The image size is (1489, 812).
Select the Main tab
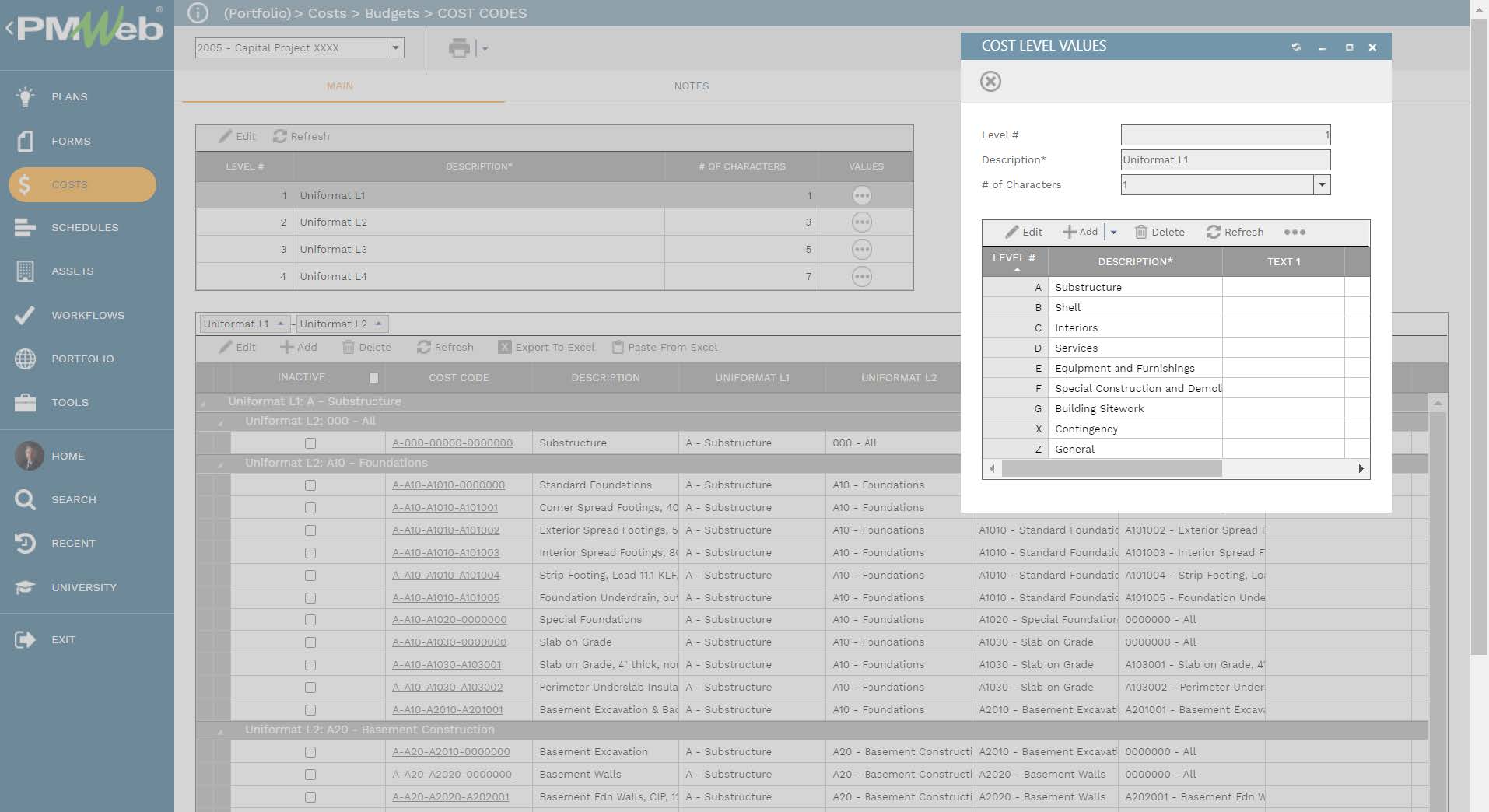339,86
